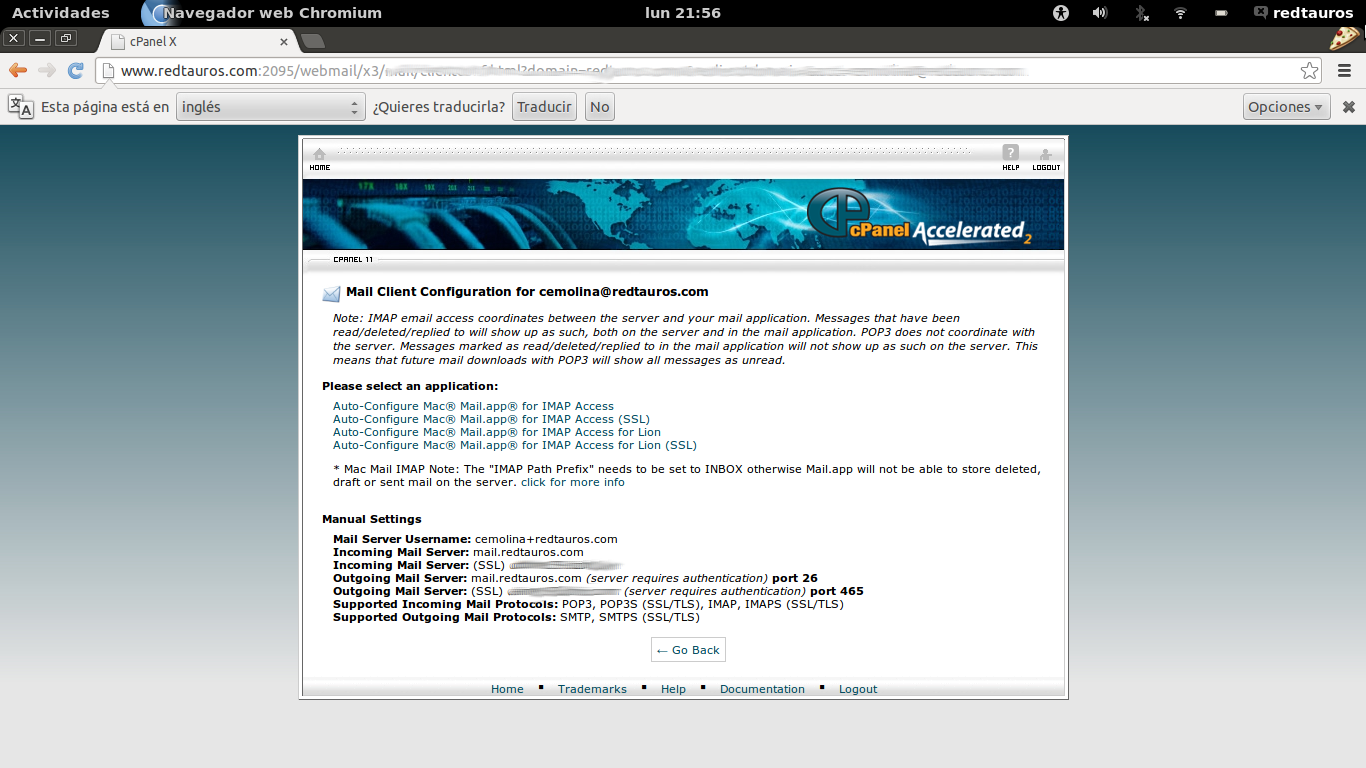The width and height of the screenshot is (1366, 768).
Task: Open the Wi-Fi network icon
Action: pyautogui.click(x=1180, y=13)
